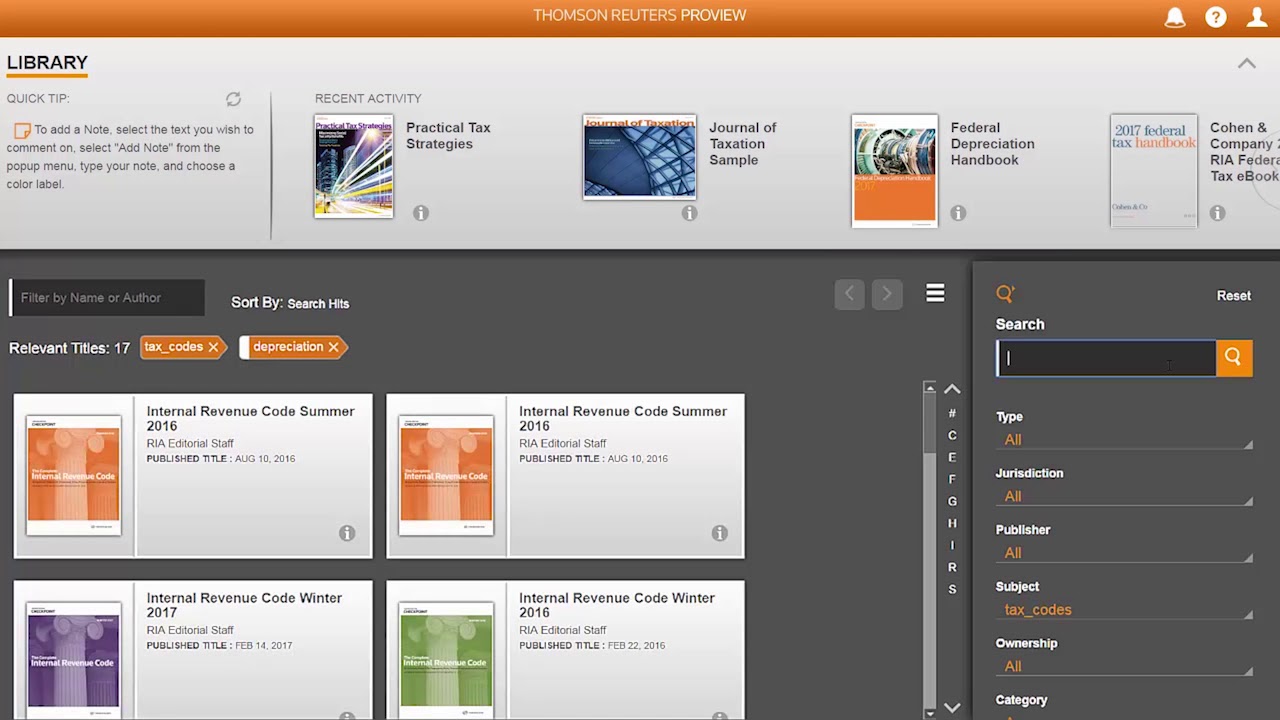Open Internal Revenue Code Winter 2016 title
The height and width of the screenshot is (720, 1280).
[x=617, y=605]
